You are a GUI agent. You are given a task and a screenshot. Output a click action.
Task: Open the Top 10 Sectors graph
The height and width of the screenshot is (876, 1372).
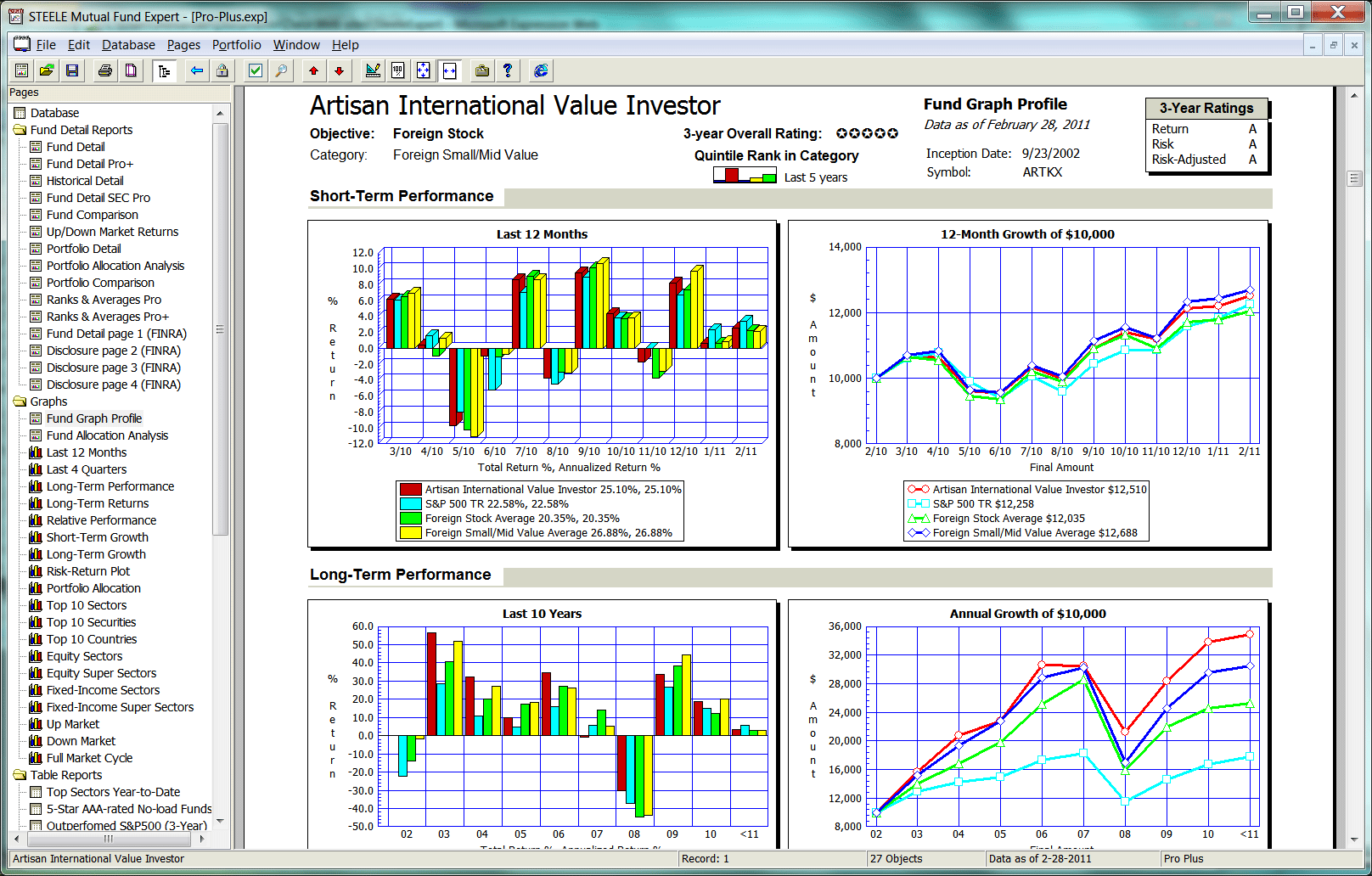click(x=87, y=605)
